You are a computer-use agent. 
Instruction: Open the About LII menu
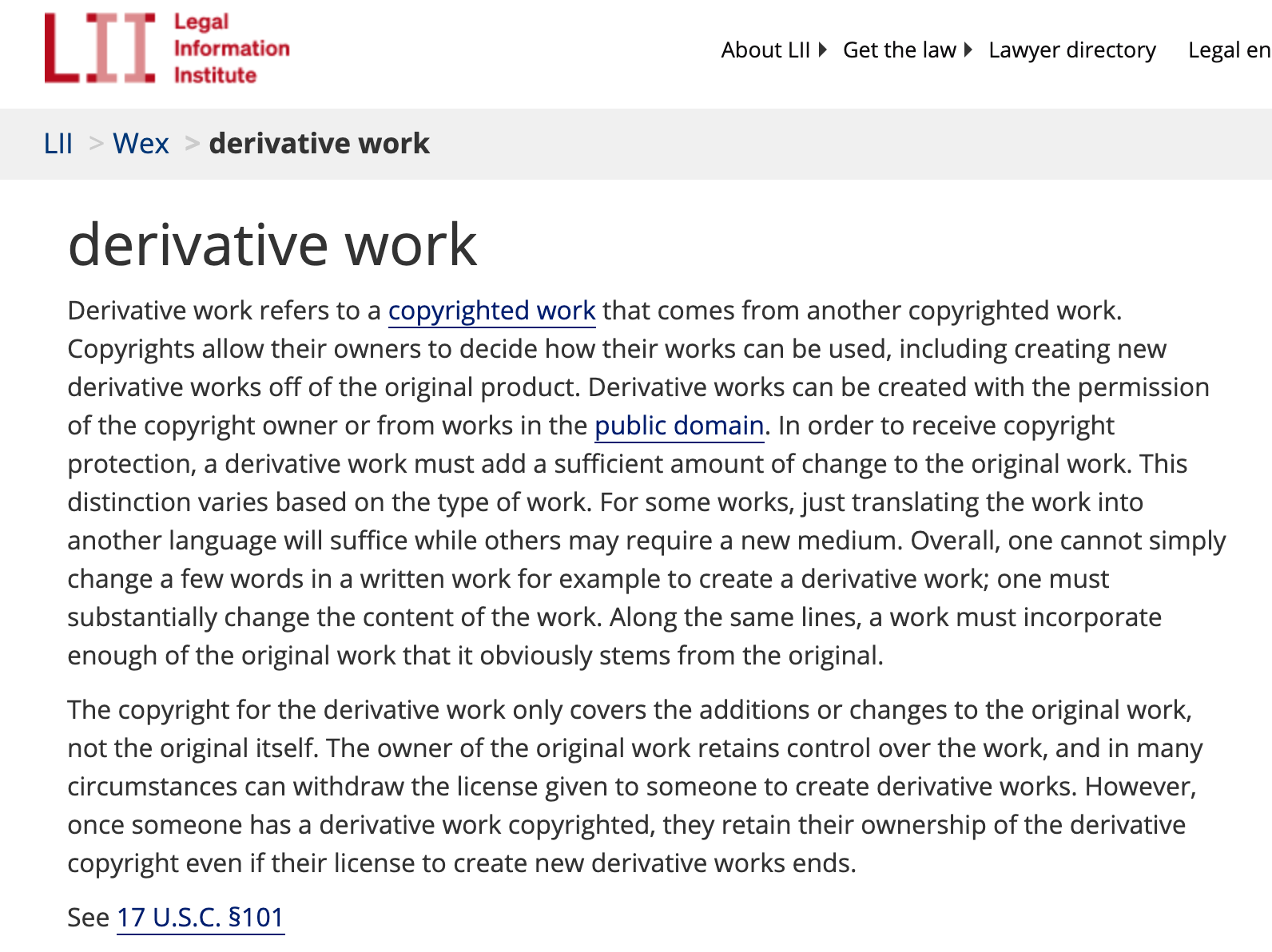pos(765,50)
